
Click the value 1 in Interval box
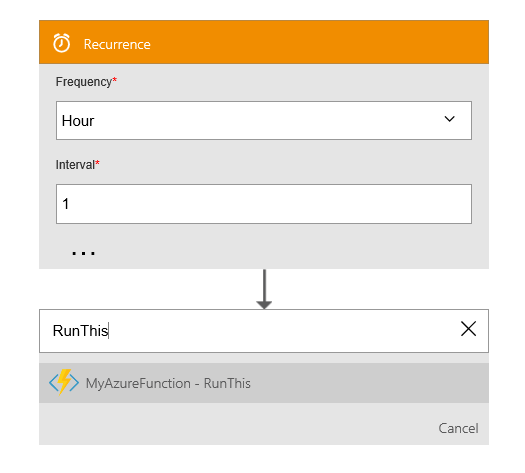[x=66, y=204]
